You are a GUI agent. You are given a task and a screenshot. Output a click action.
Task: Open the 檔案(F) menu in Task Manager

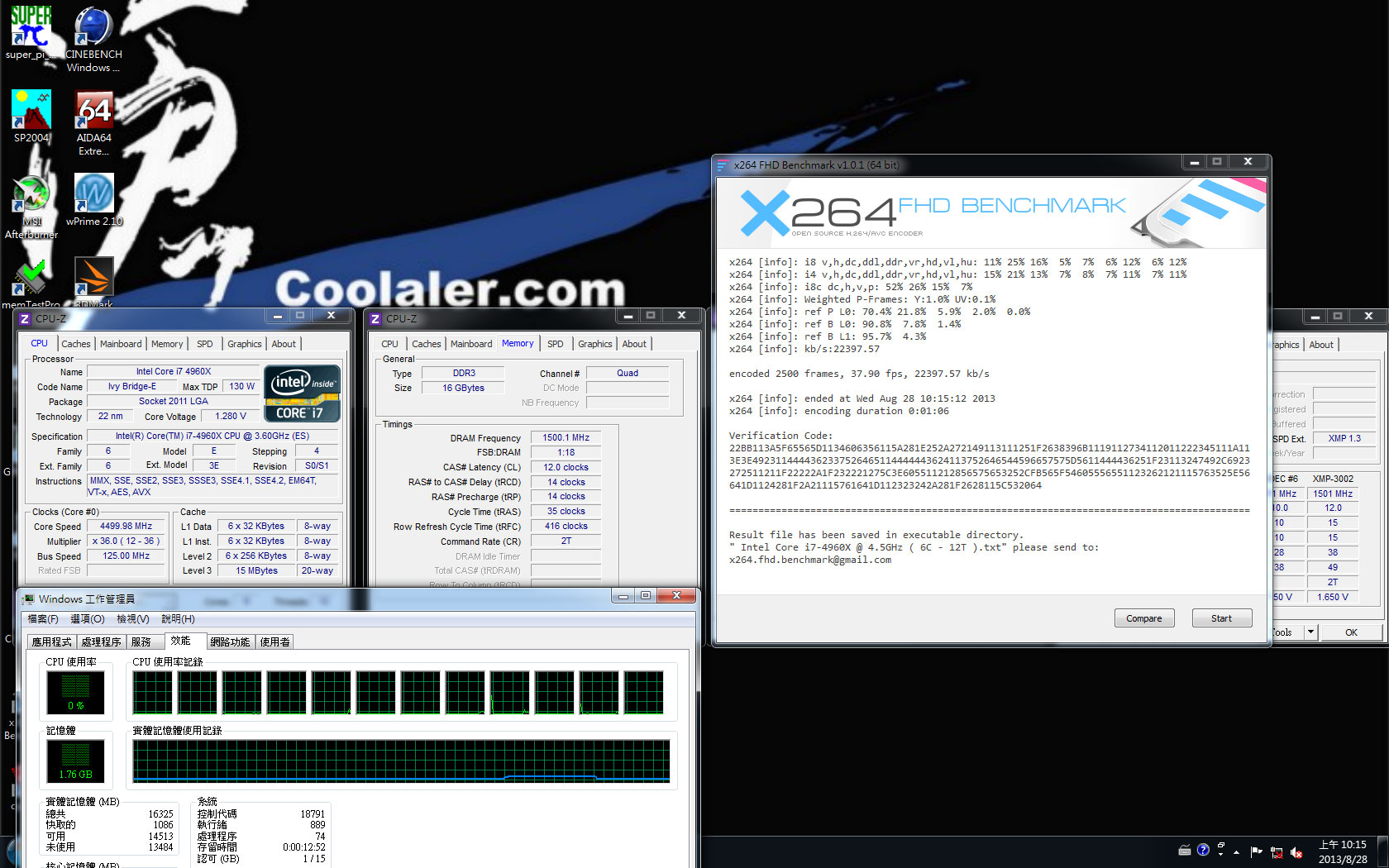pos(43,619)
